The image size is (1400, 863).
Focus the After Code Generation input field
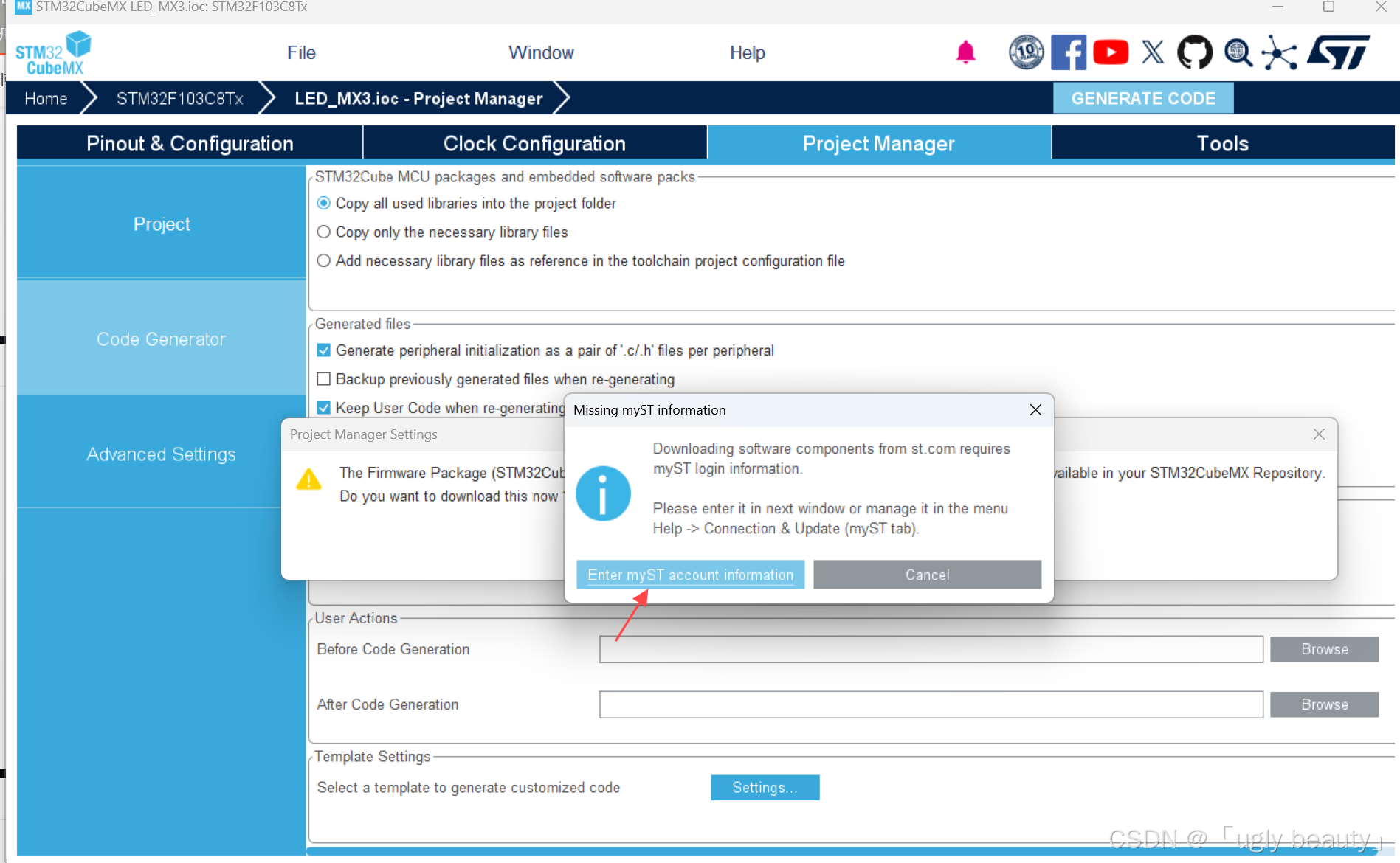(x=931, y=704)
